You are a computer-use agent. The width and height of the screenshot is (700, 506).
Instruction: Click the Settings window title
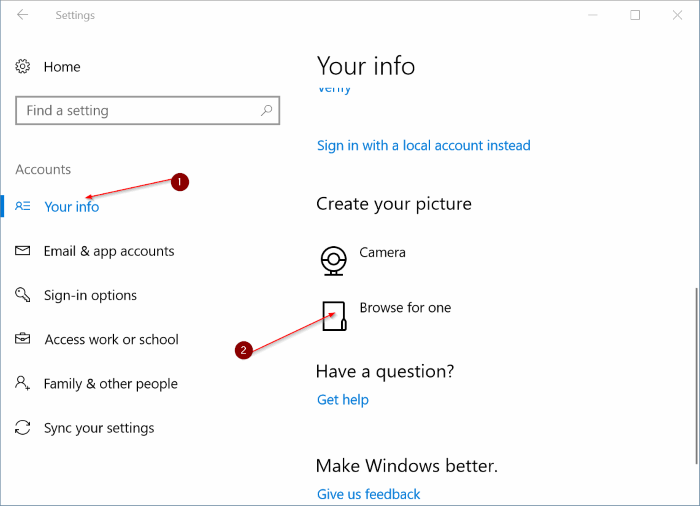coord(75,15)
